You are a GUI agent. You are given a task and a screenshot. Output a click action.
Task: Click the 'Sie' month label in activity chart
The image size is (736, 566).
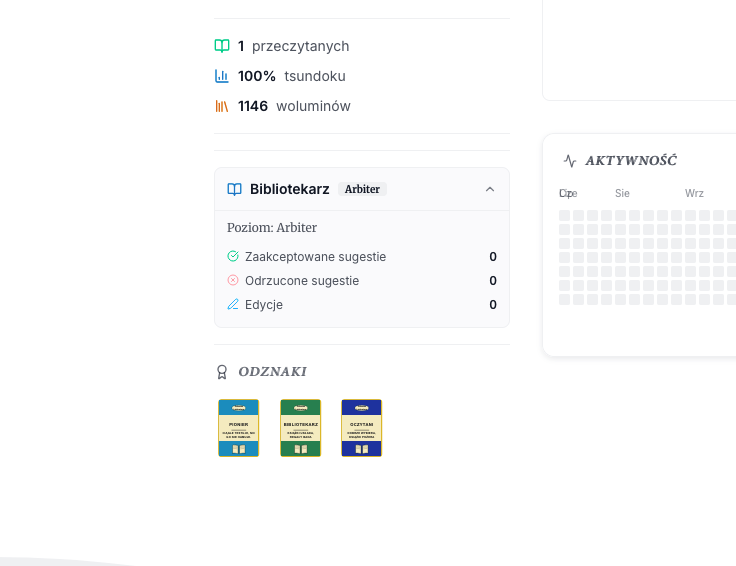(x=622, y=193)
